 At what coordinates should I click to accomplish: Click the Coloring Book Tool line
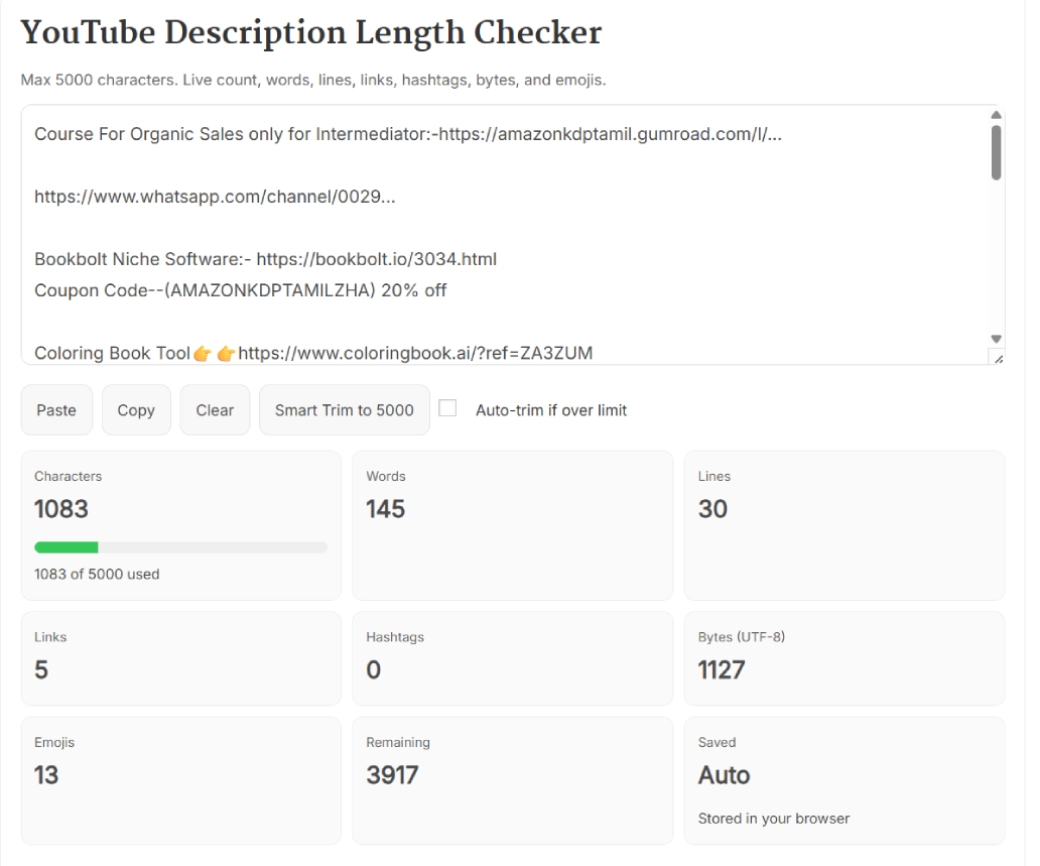coord(314,353)
